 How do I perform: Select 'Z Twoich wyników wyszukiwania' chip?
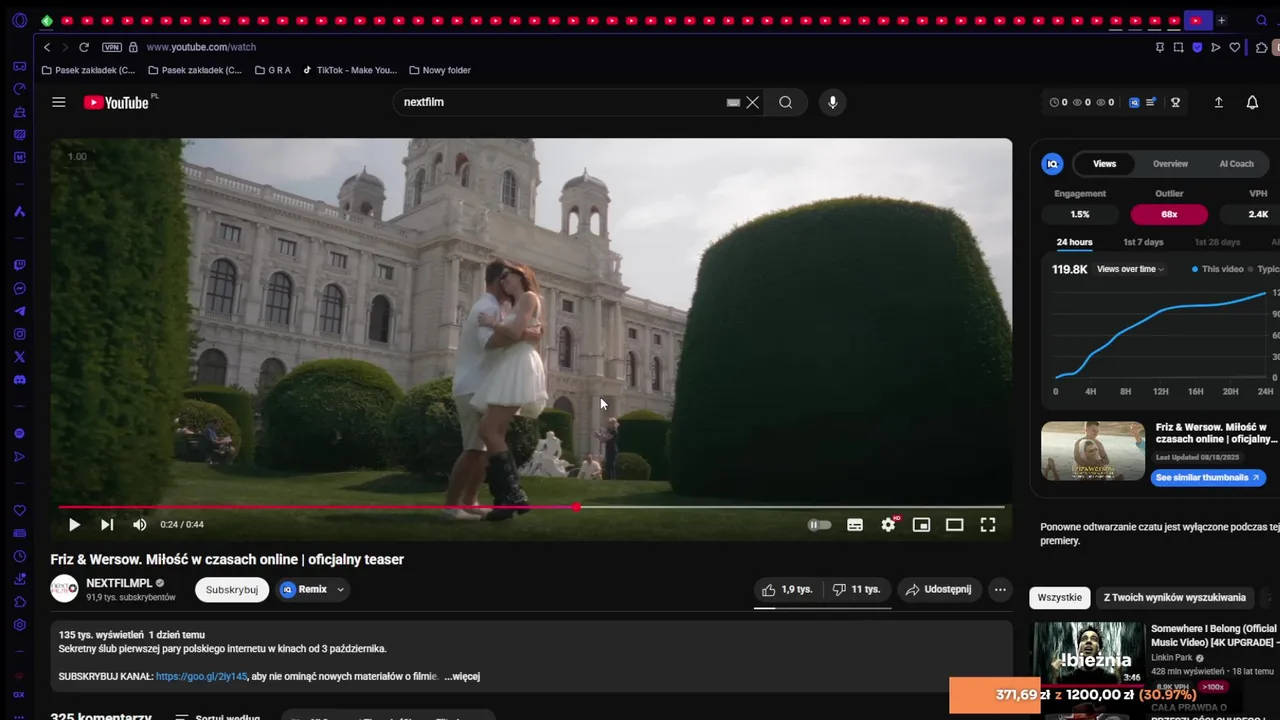point(1175,598)
